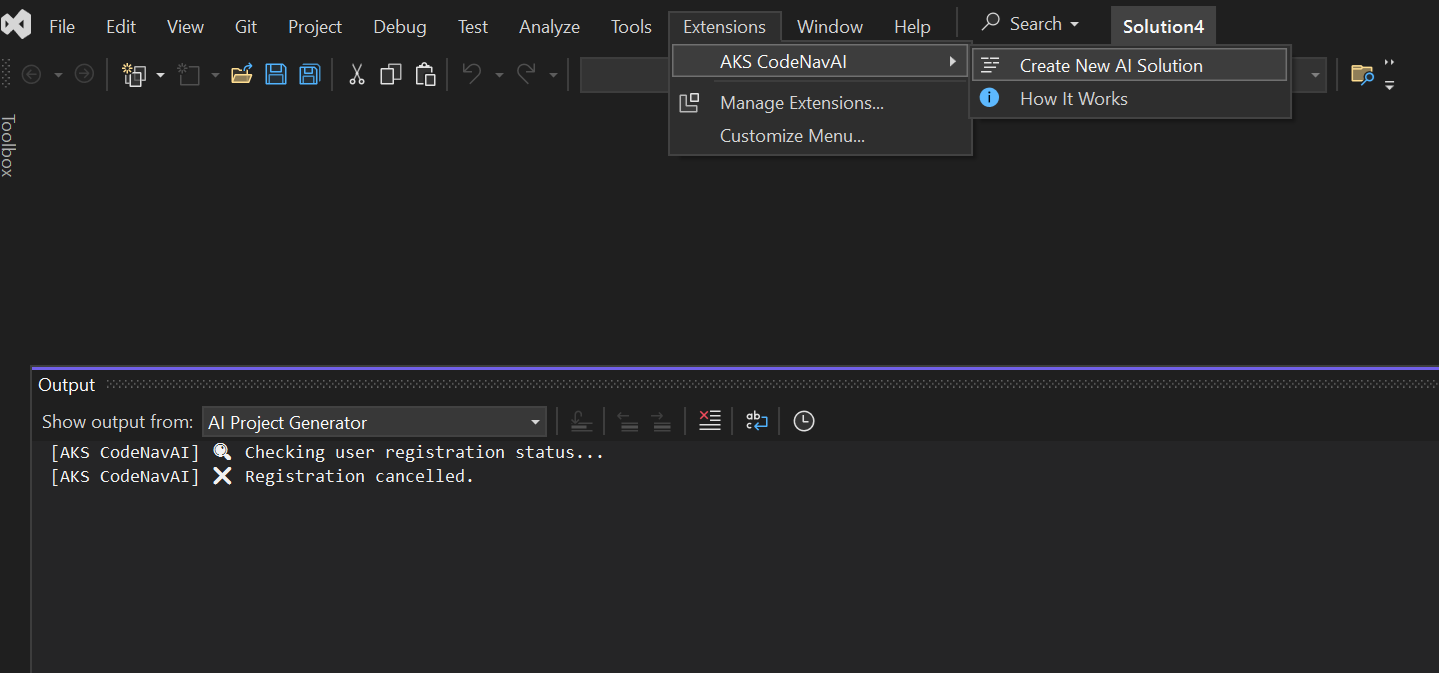The height and width of the screenshot is (673, 1439).
Task: Select Create New AI Solution
Action: 1111,66
